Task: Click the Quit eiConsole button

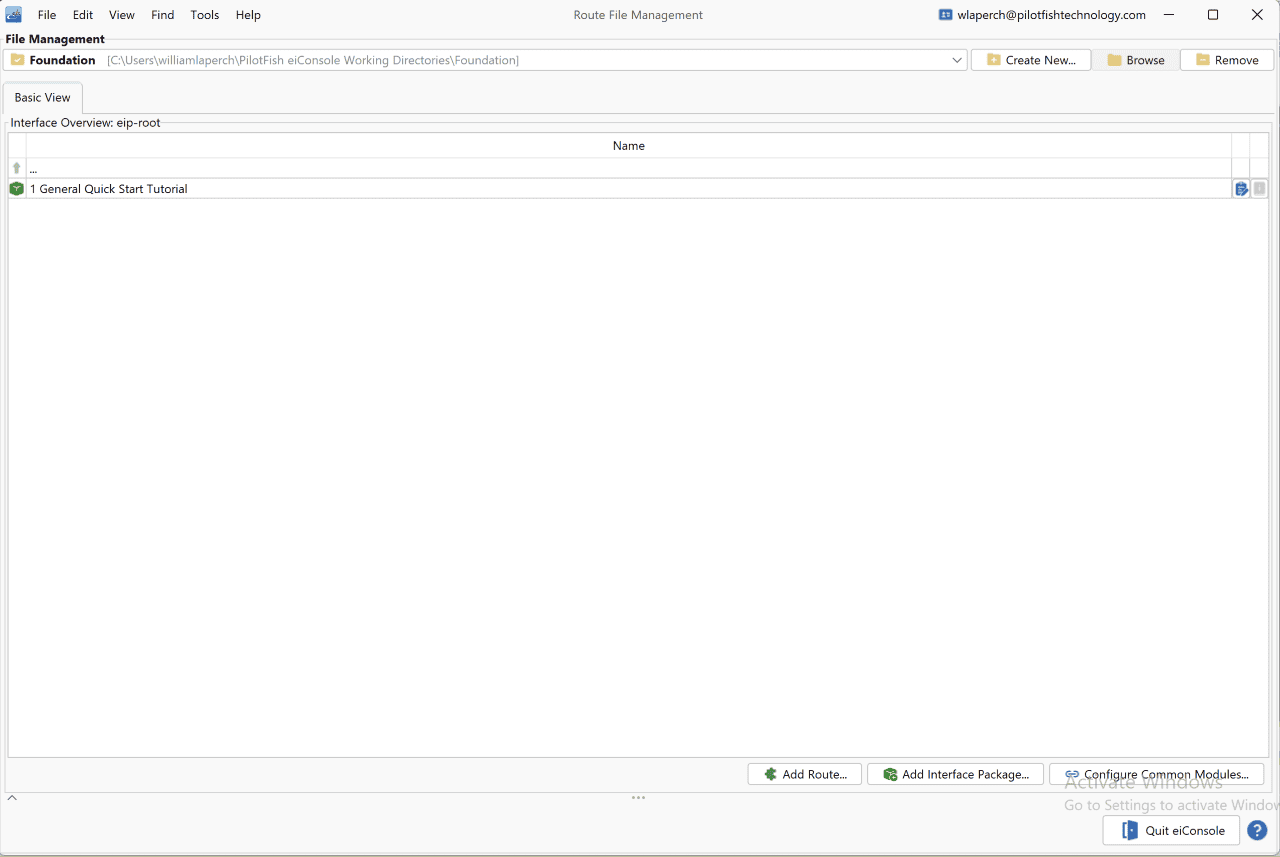Action: [x=1171, y=830]
